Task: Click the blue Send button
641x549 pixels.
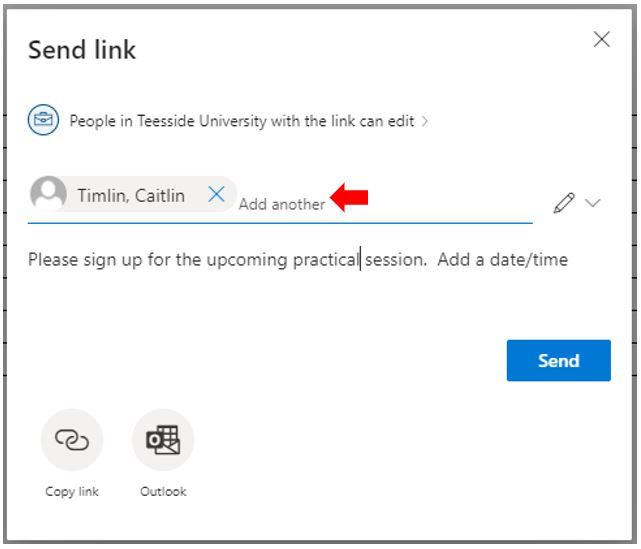Action: click(x=558, y=361)
